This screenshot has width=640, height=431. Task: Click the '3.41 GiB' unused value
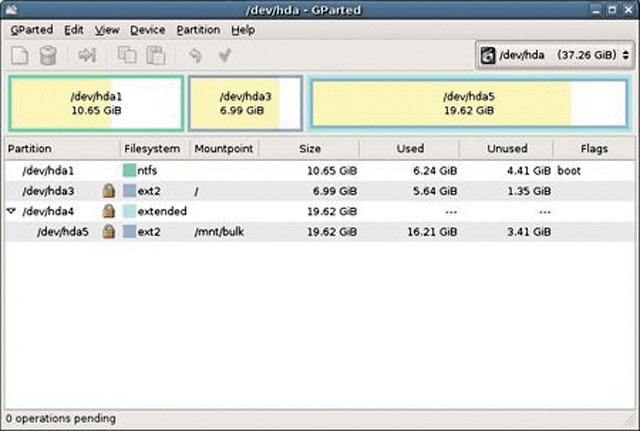pyautogui.click(x=529, y=232)
